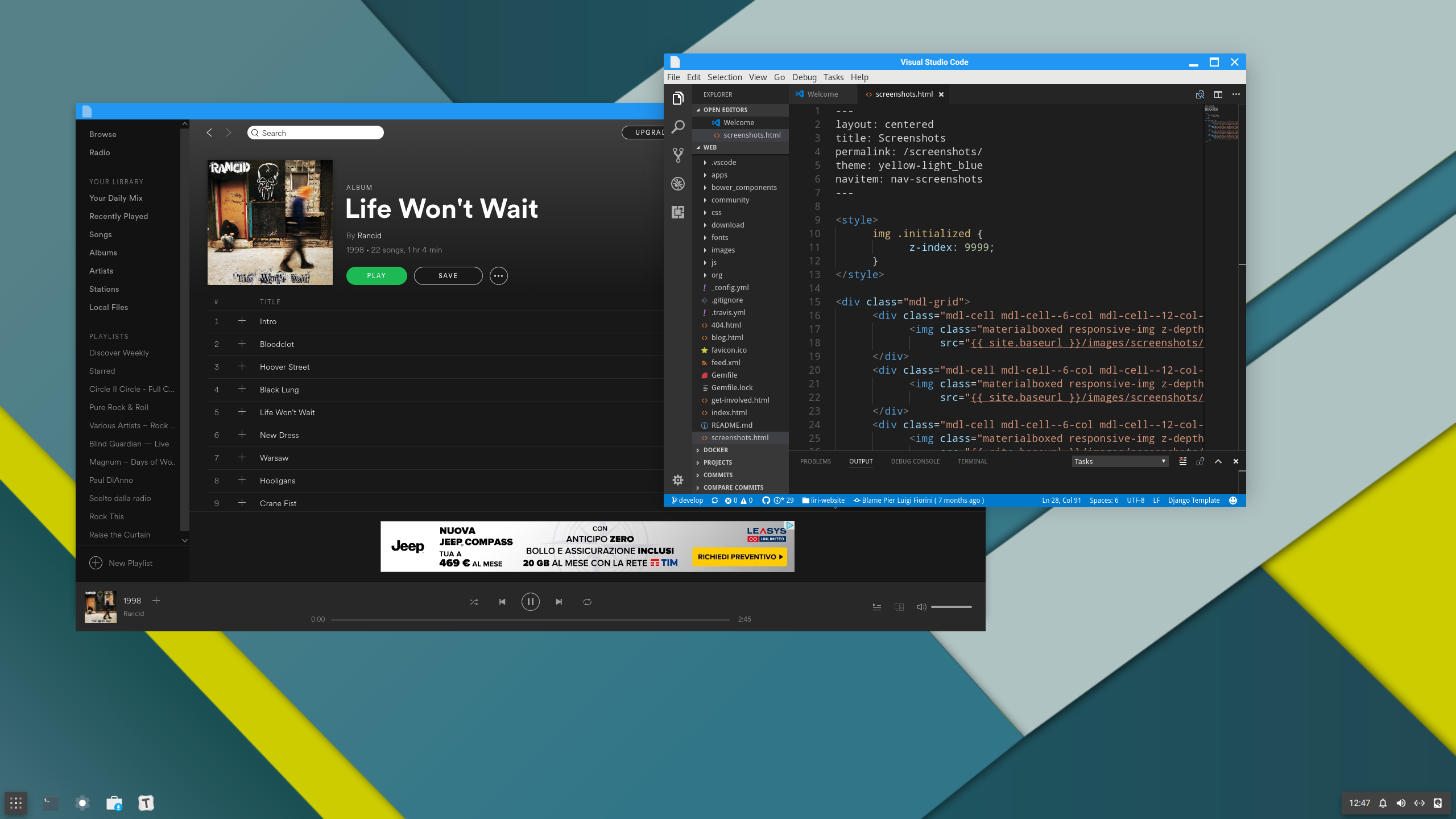This screenshot has width=1456, height=819.
Task: Adjust the Spotify volume slider
Action: point(951,607)
